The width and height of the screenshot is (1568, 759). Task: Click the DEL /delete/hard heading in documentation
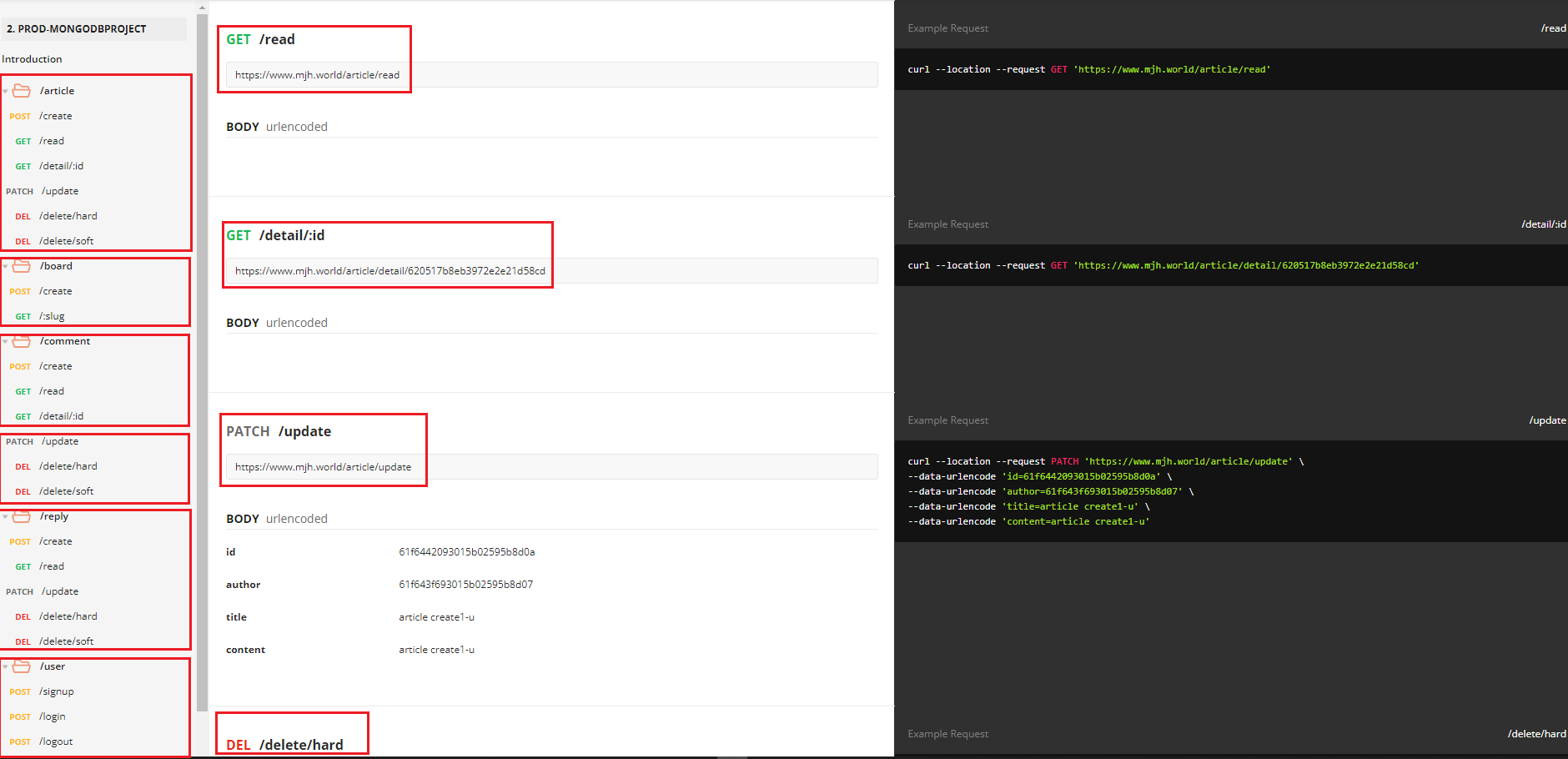pos(284,745)
